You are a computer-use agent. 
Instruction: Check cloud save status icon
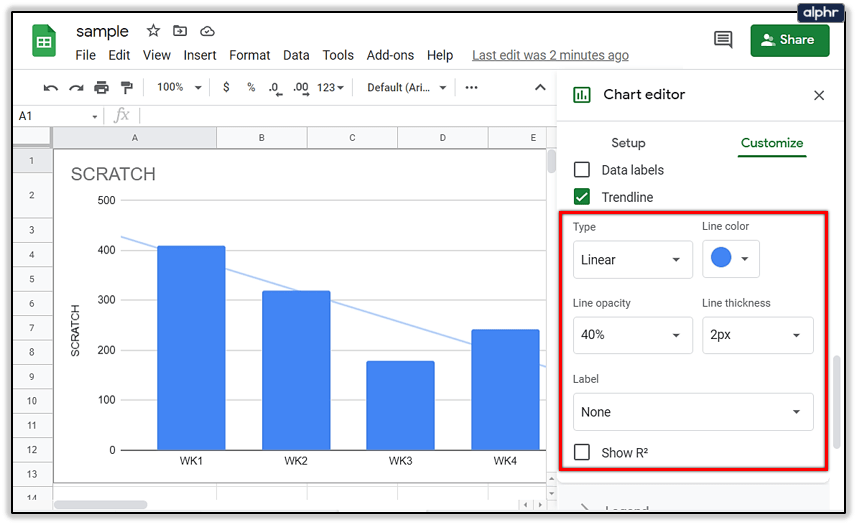(x=207, y=32)
